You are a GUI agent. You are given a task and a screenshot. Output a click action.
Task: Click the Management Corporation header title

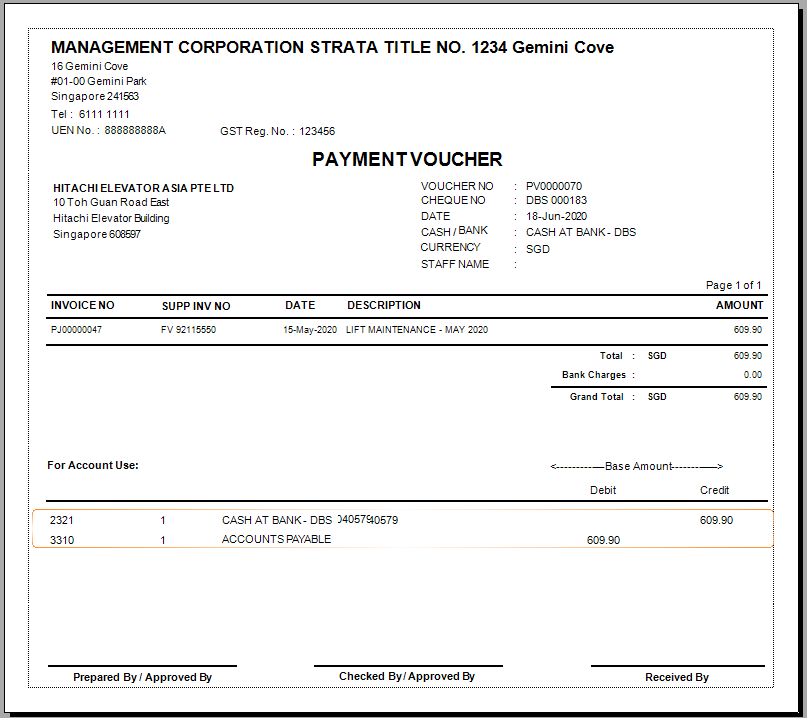pyautogui.click(x=332, y=48)
